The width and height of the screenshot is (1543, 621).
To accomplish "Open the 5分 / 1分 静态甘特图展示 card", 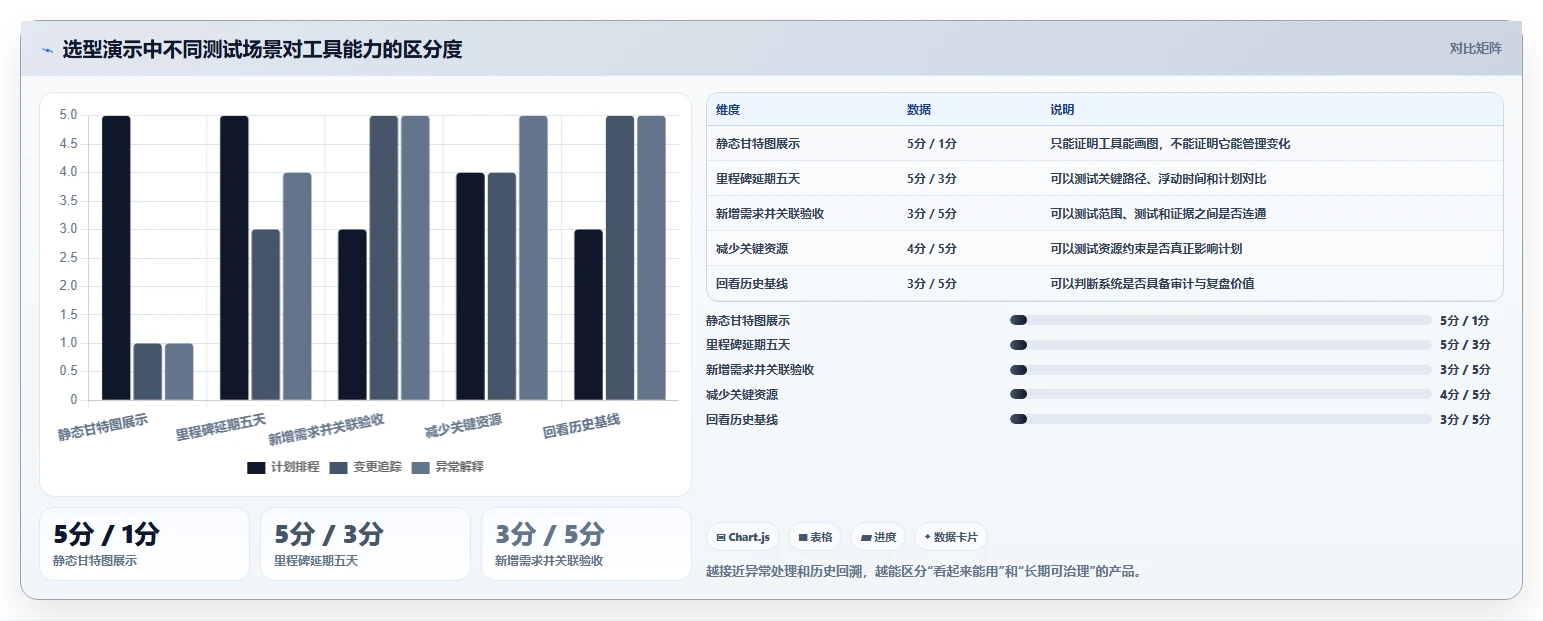I will [144, 544].
